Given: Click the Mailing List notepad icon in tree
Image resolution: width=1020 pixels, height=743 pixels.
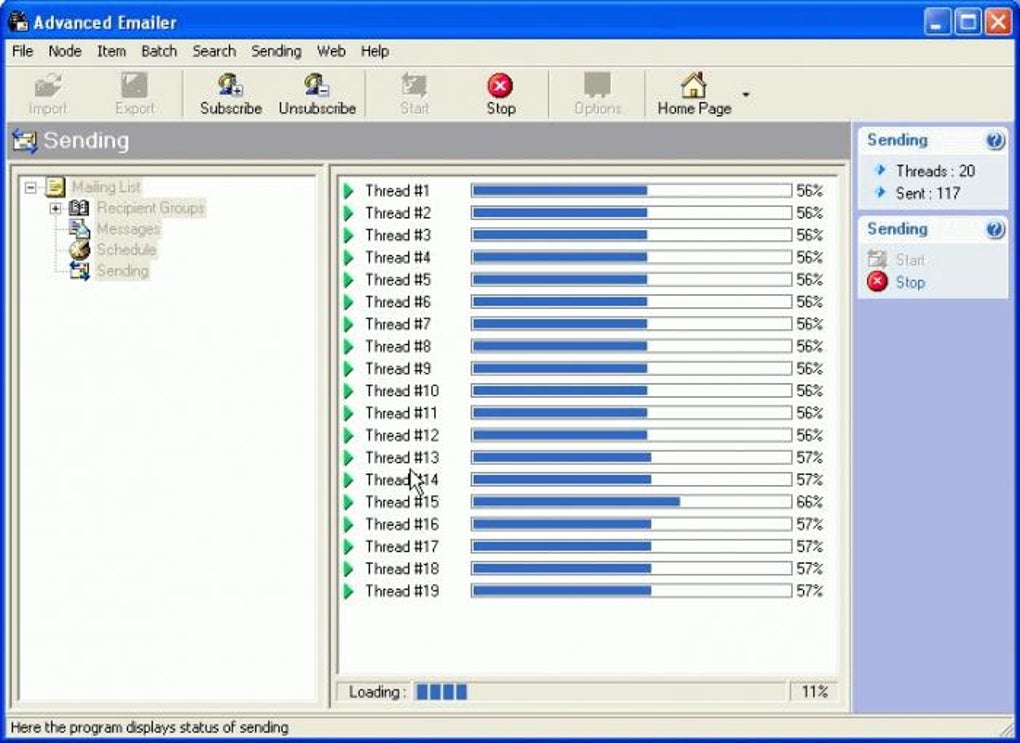Looking at the screenshot, I should 56,187.
